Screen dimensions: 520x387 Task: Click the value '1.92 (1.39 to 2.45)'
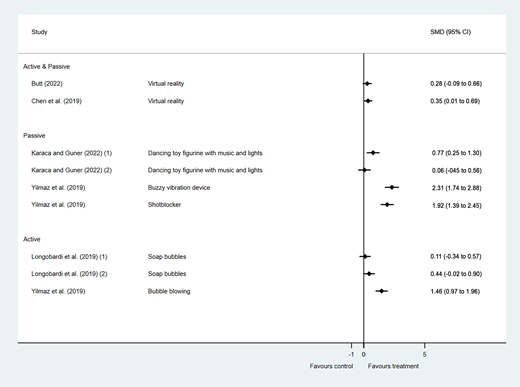(457, 206)
